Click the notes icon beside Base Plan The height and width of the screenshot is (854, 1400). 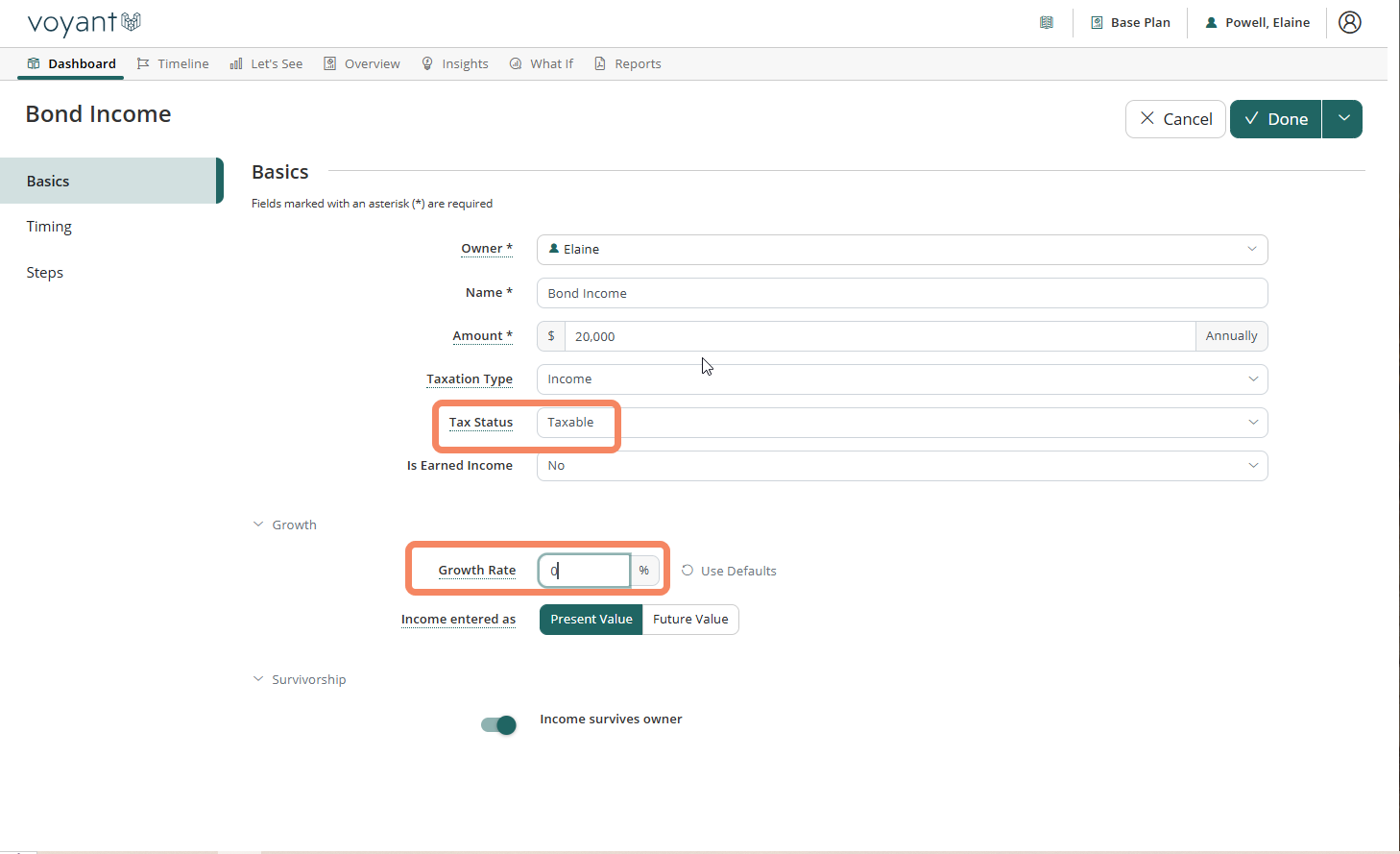click(x=1047, y=22)
